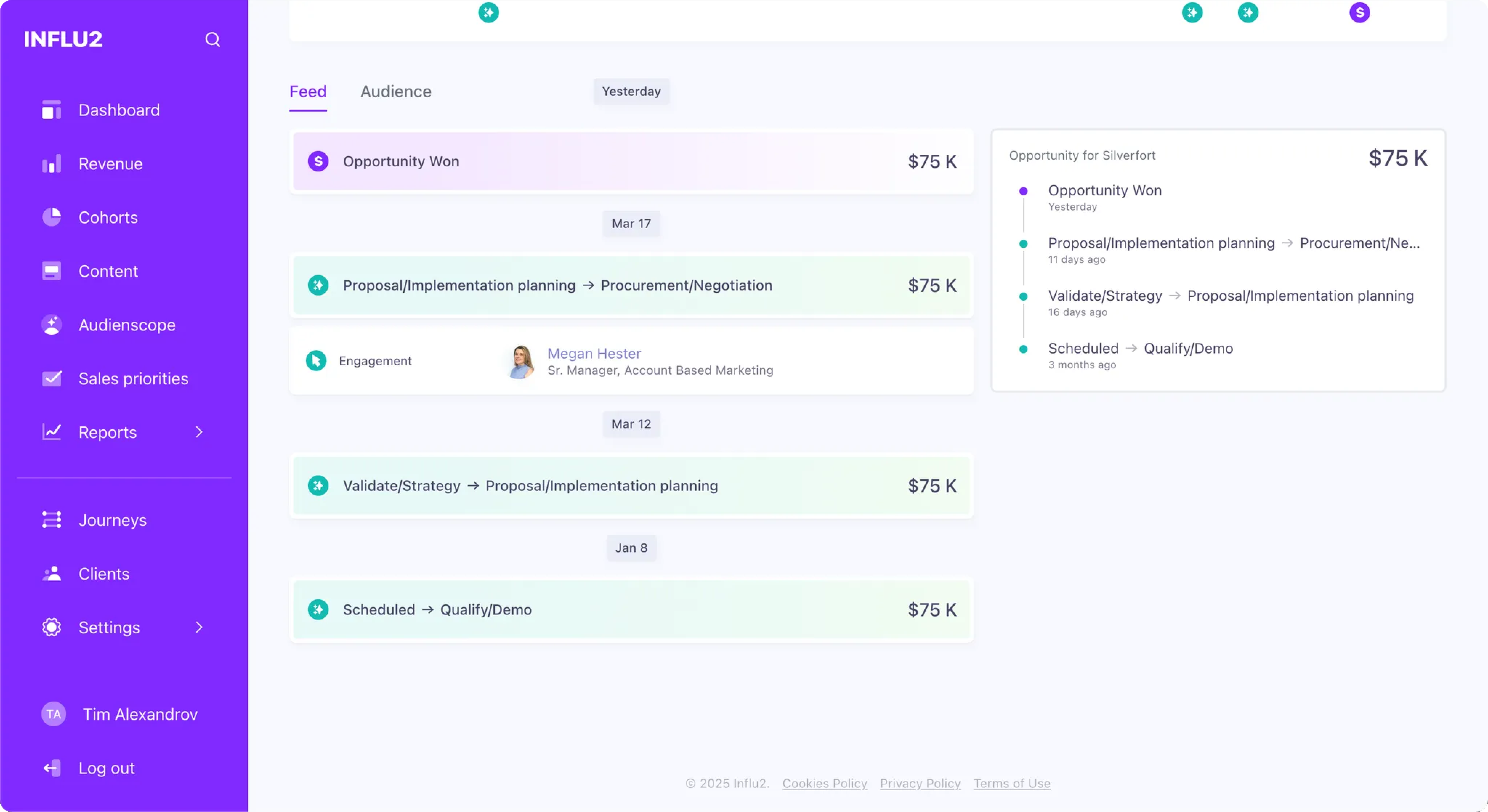Click the Reports line chart icon

(x=52, y=432)
